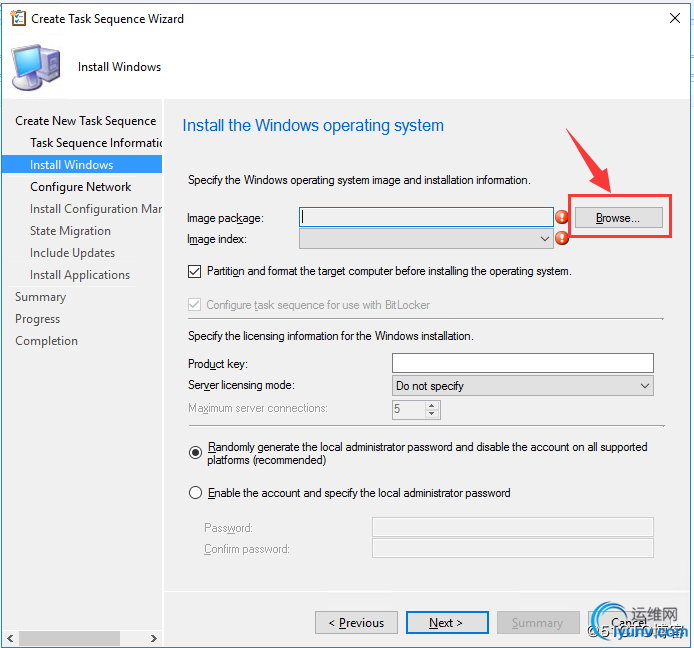Click the wizard title bar checklist icon
The height and width of the screenshot is (648, 694).
point(18,18)
